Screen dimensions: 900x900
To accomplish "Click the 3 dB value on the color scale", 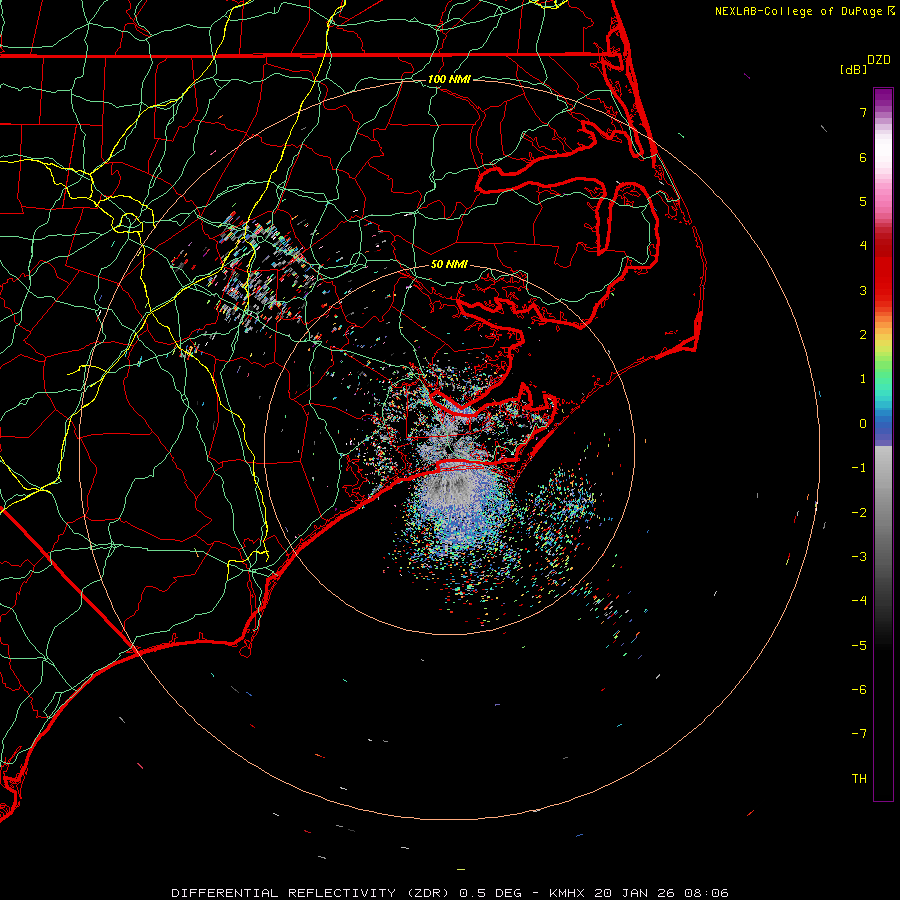I will 863,290.
